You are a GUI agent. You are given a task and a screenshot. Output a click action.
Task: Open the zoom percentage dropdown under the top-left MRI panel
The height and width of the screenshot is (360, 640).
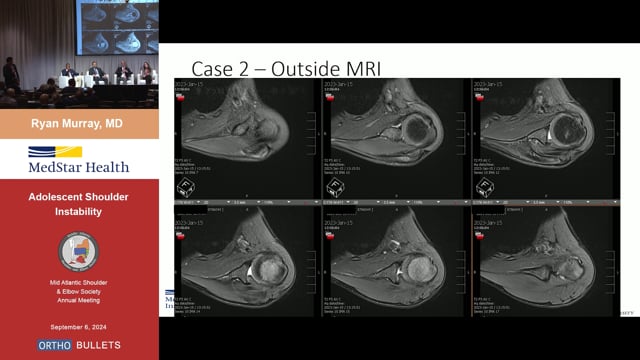[278, 202]
